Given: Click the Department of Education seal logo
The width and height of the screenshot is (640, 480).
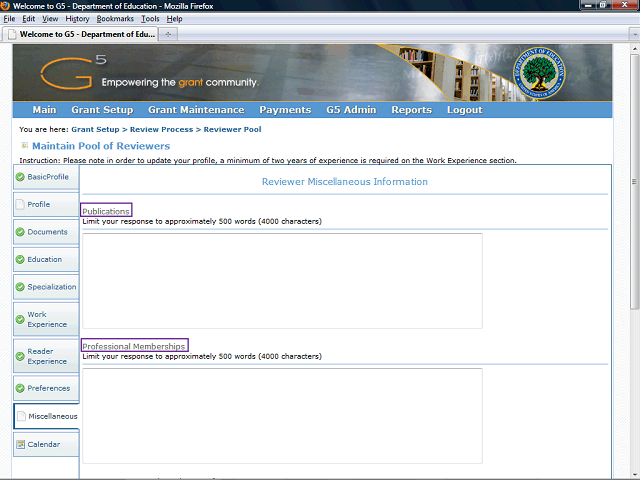Looking at the screenshot, I should 539,73.
